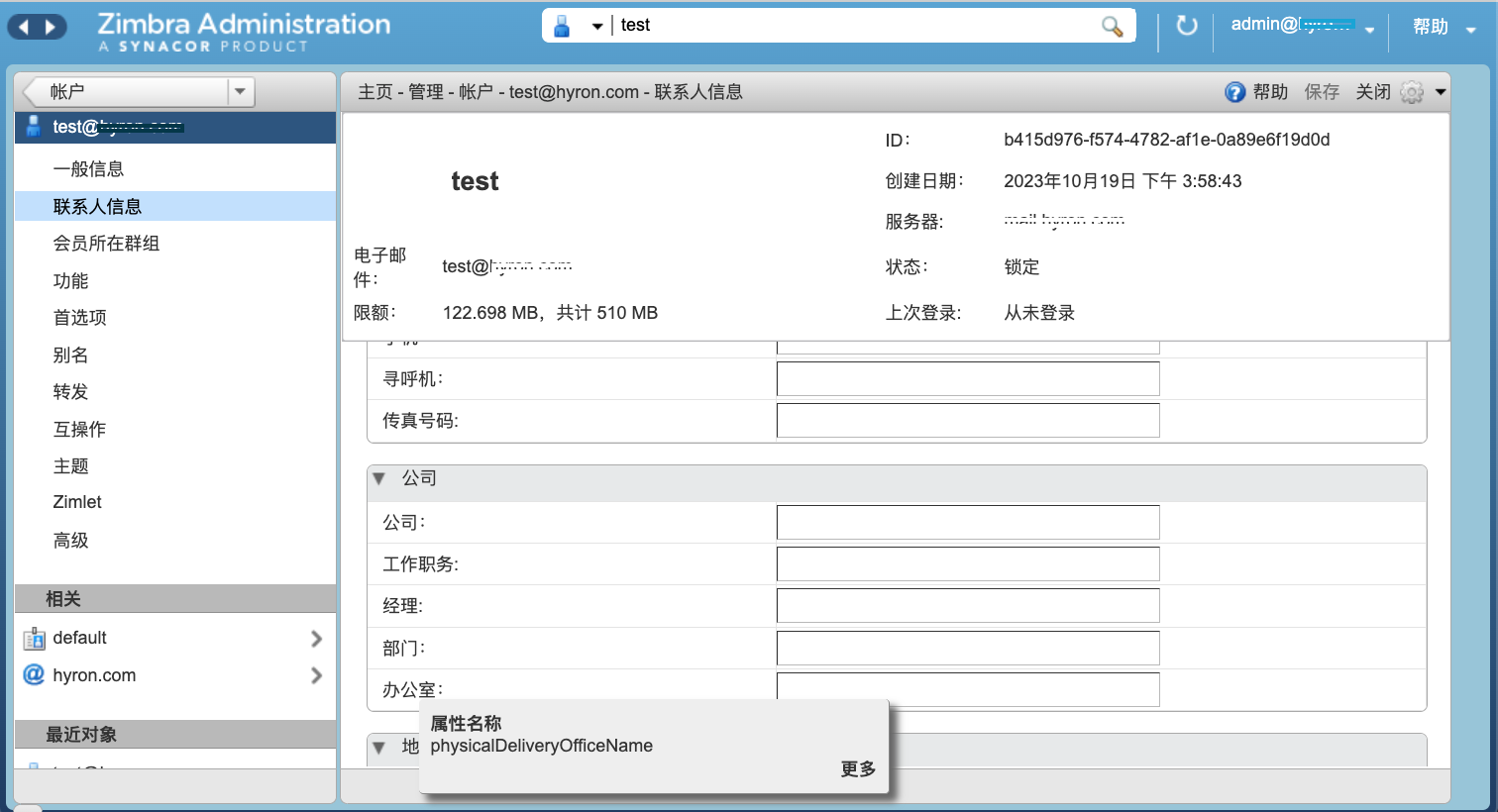The height and width of the screenshot is (812, 1498).
Task: Click the creation date 2023年10月19日 value
Action: [1123, 181]
